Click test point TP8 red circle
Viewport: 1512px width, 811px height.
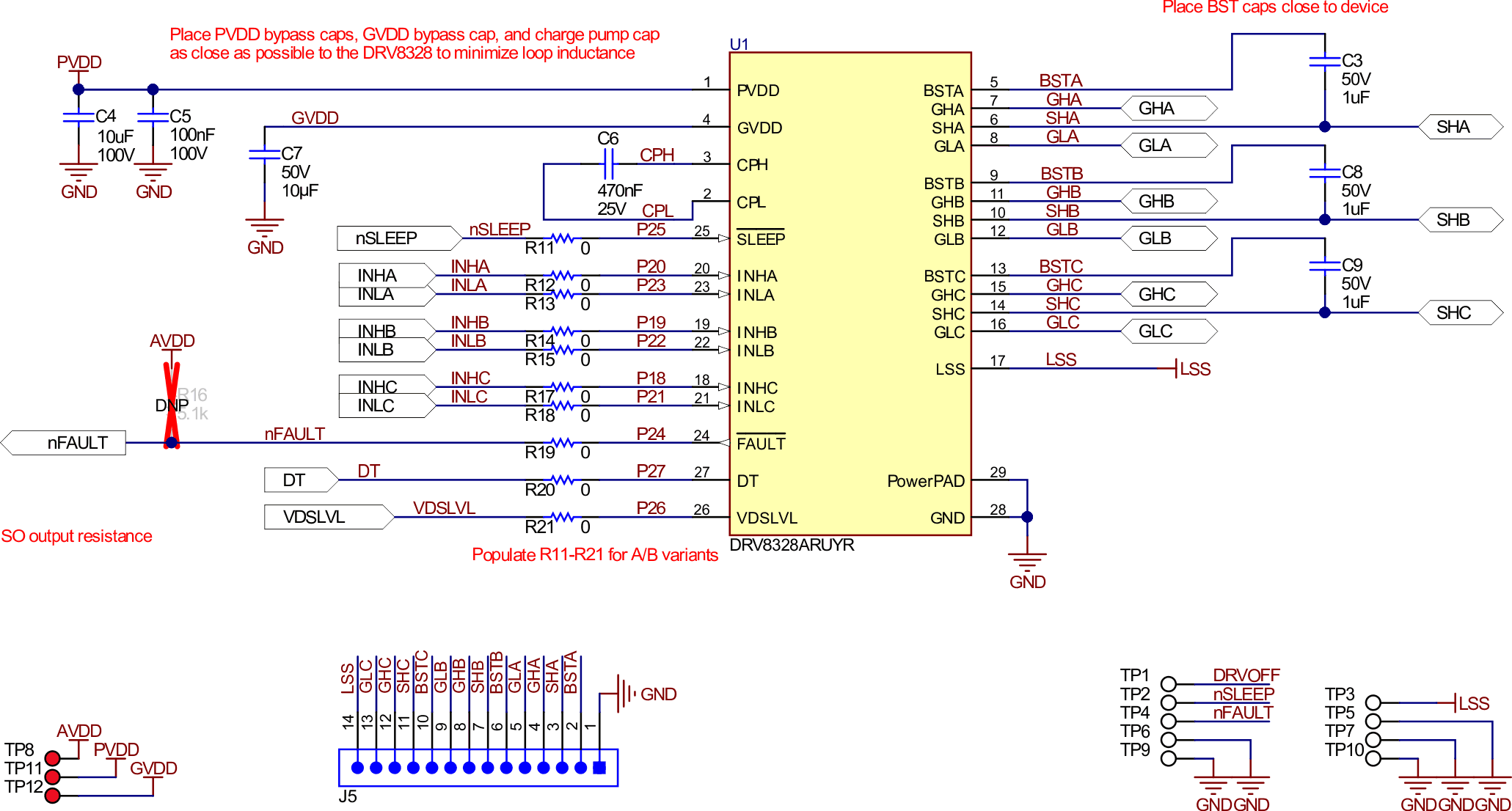(52, 758)
